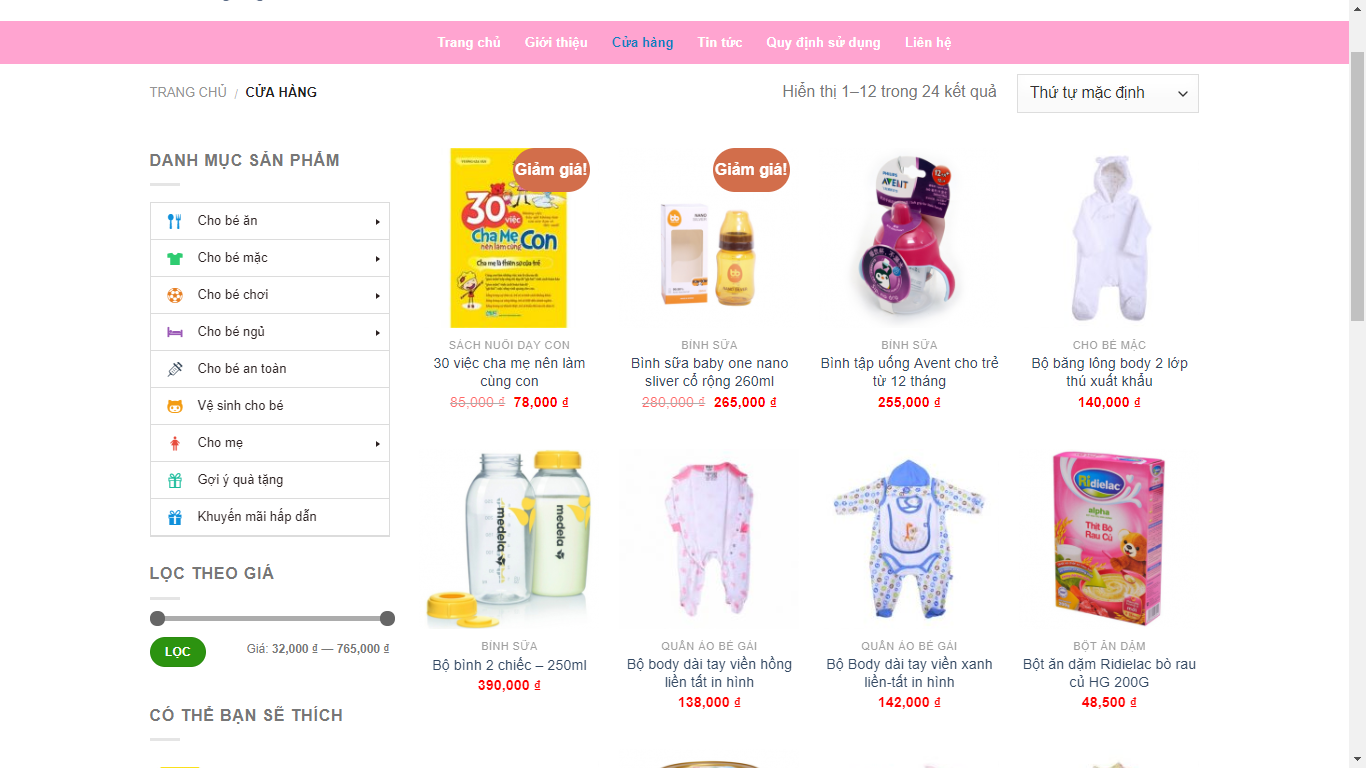Open the Ridielac bò rau củ product image
Viewport: 1366px width, 768px height.
coord(1109,538)
